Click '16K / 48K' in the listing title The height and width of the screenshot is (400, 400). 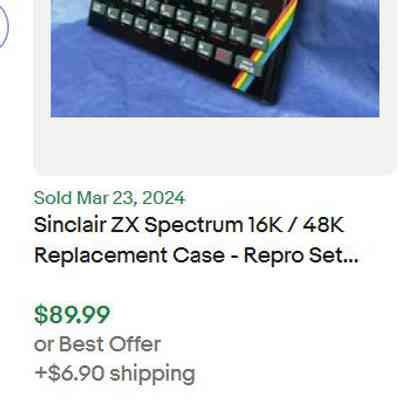[x=296, y=225]
